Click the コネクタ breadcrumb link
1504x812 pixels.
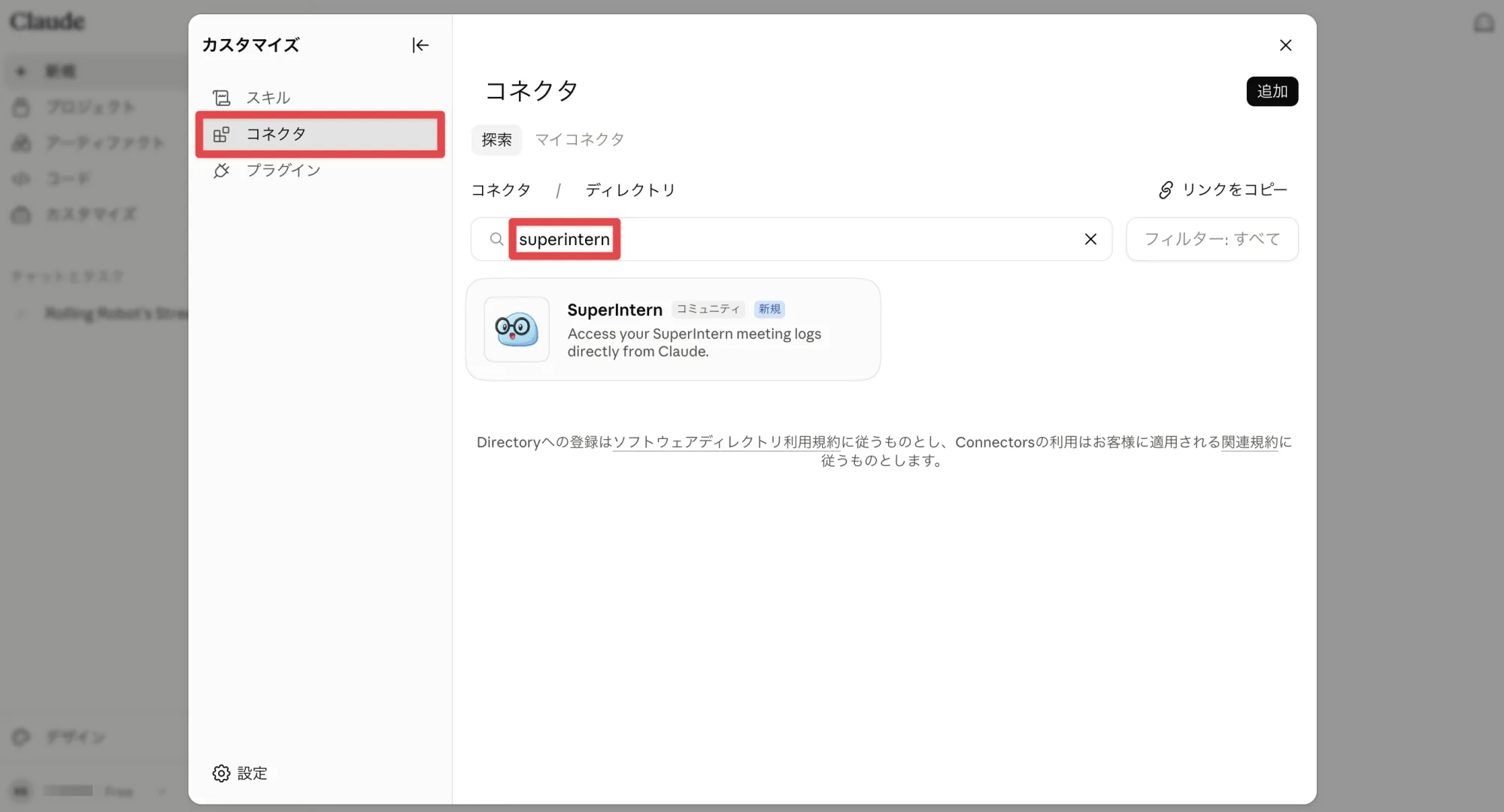tap(501, 190)
